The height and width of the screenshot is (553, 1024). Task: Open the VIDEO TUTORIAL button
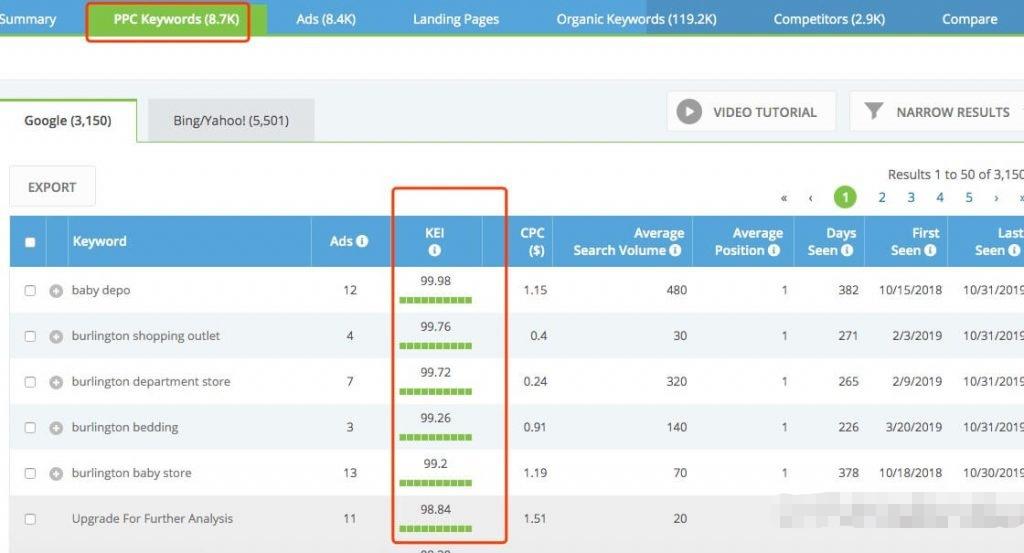tap(751, 112)
